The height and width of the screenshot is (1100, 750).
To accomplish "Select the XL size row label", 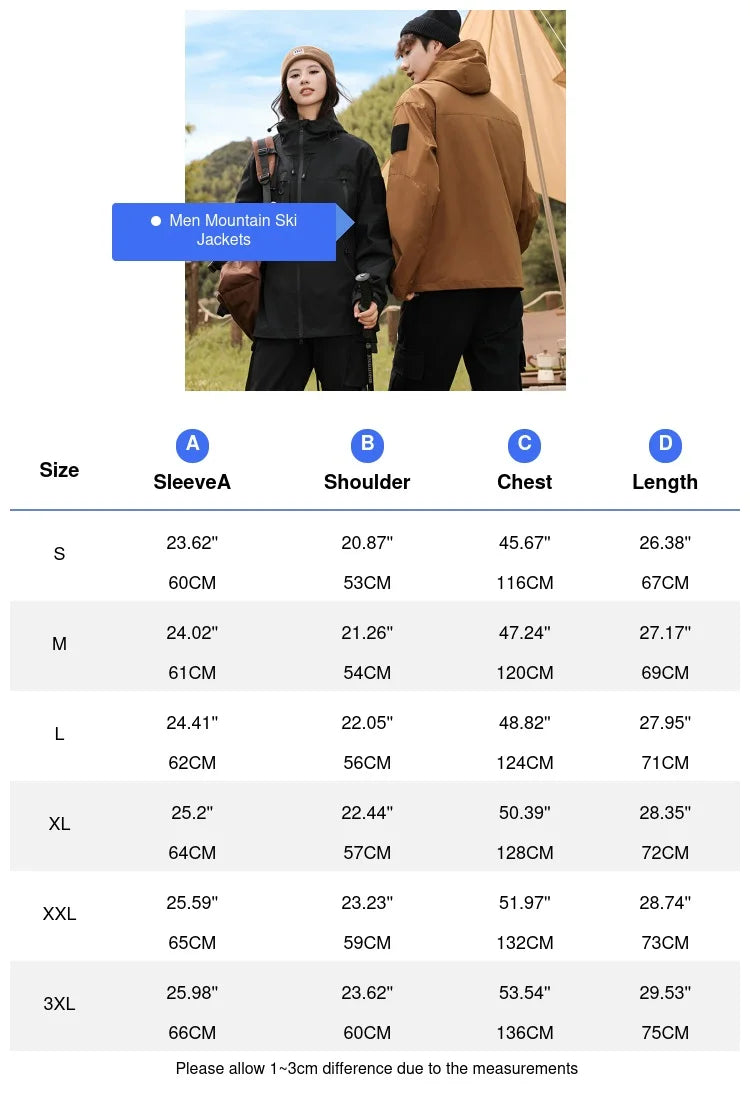I will (x=59, y=824).
